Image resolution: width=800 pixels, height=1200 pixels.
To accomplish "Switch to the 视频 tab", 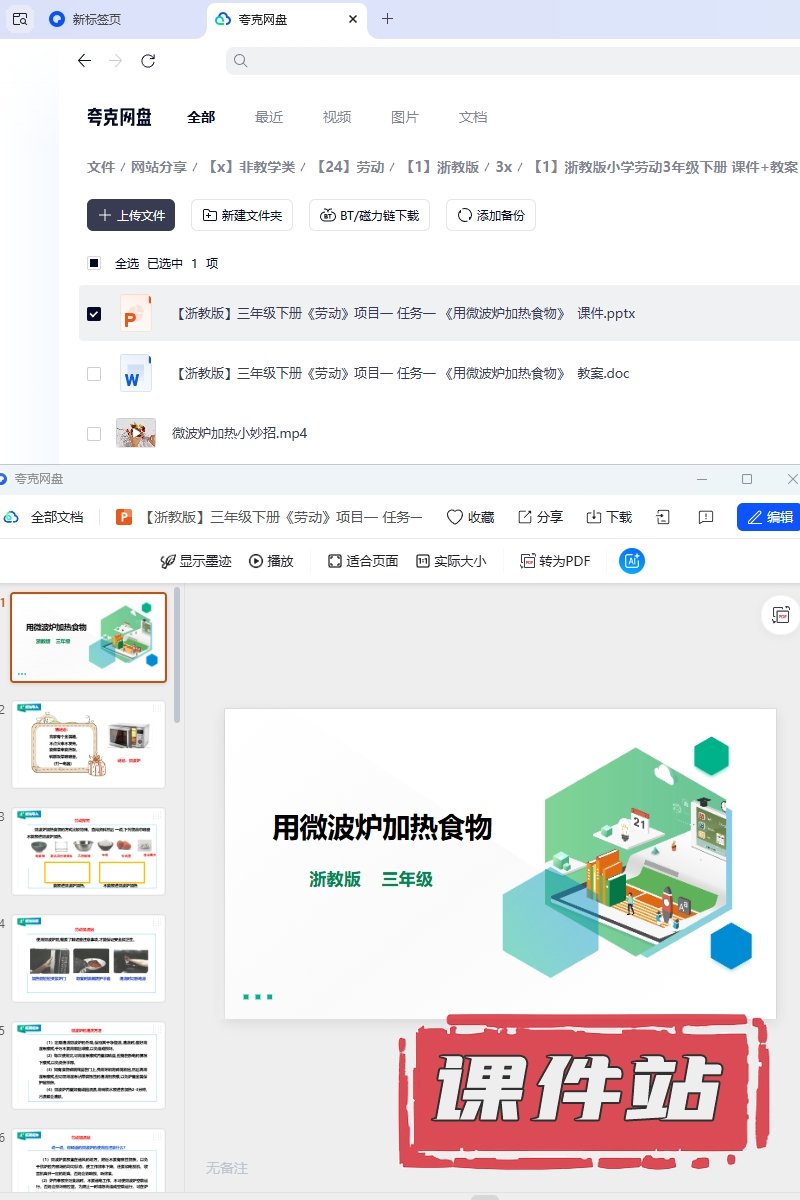I will [x=337, y=117].
